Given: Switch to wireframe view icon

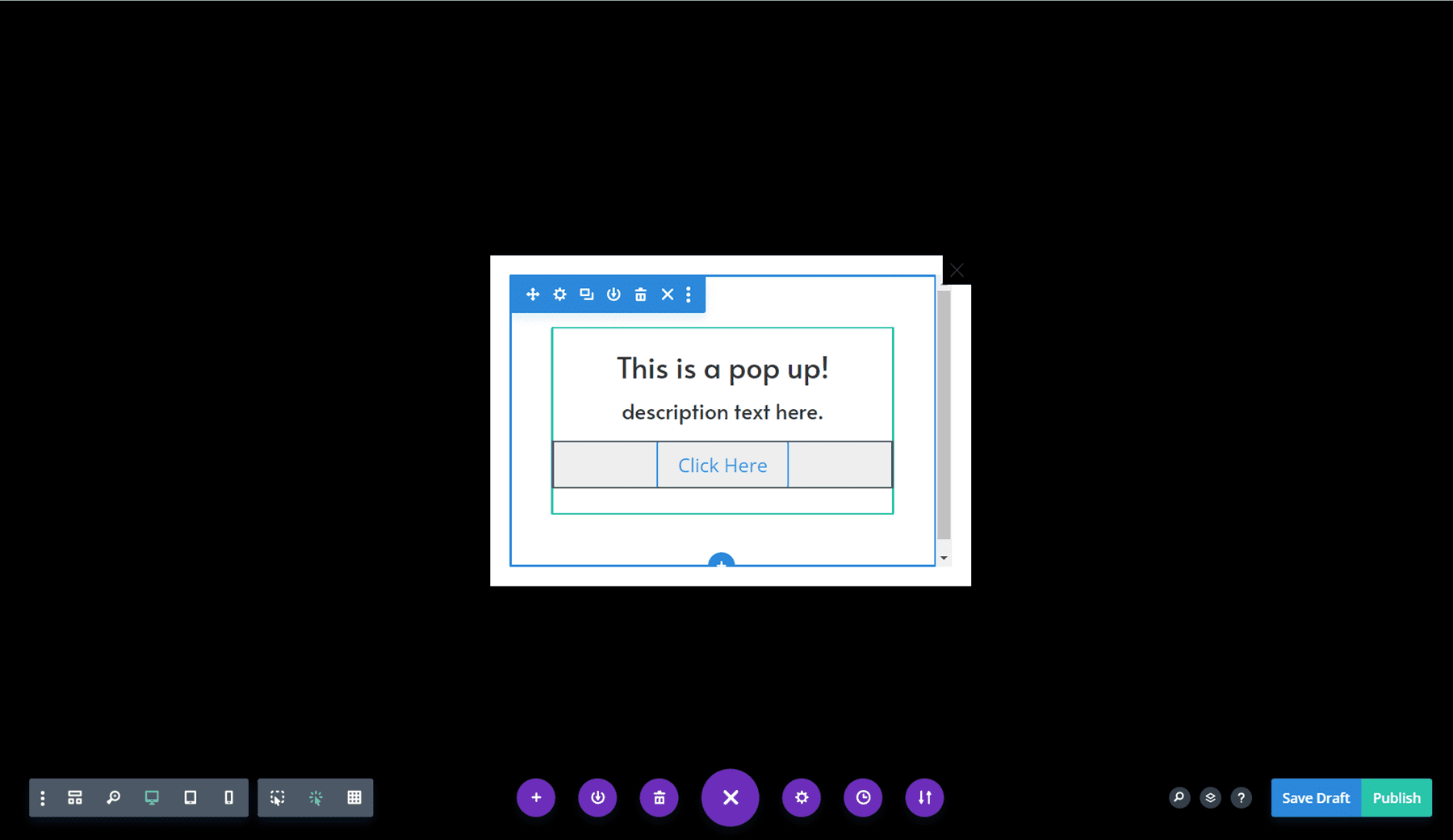Looking at the screenshot, I should pos(74,797).
